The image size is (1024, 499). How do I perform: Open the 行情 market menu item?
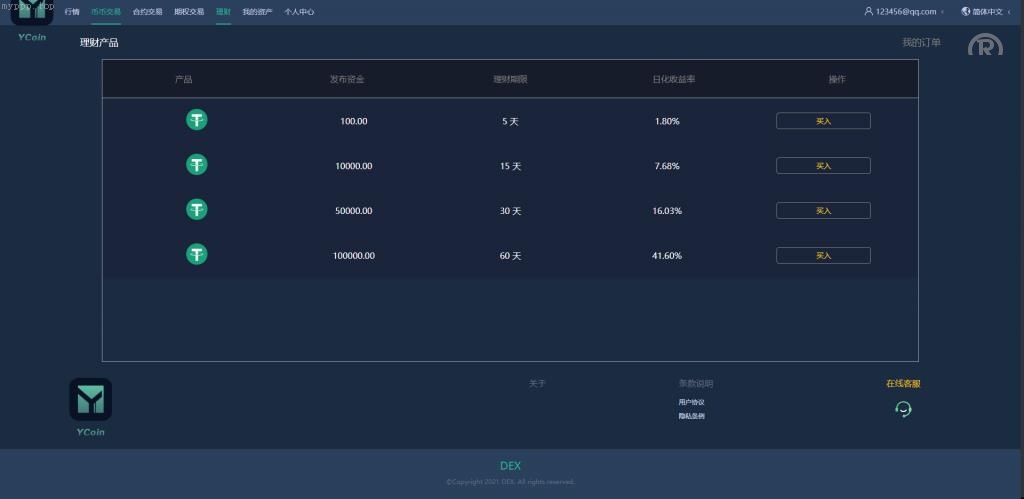click(72, 12)
